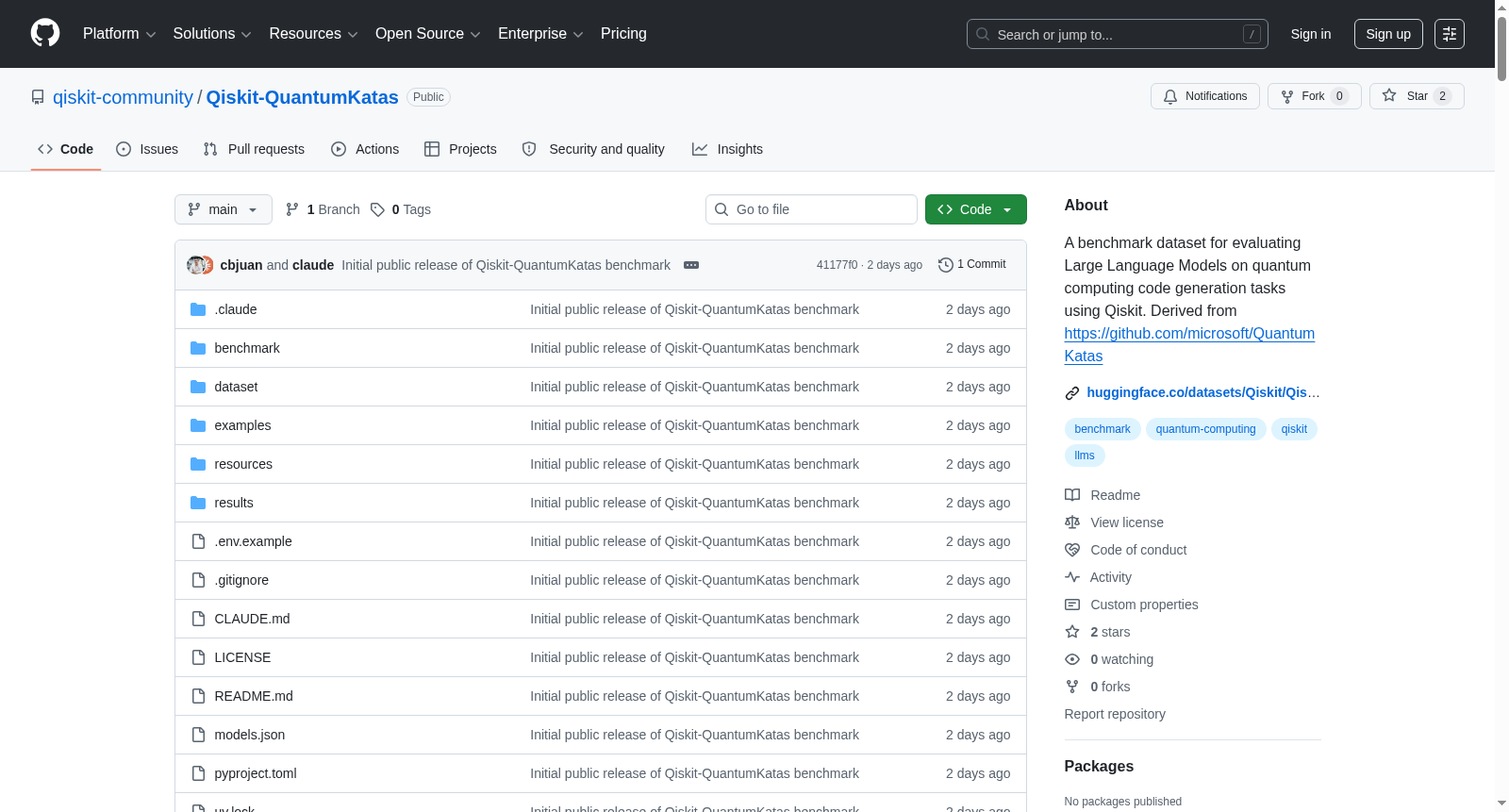Click the eye icon beside watching
The width and height of the screenshot is (1509, 812).
(1072, 659)
